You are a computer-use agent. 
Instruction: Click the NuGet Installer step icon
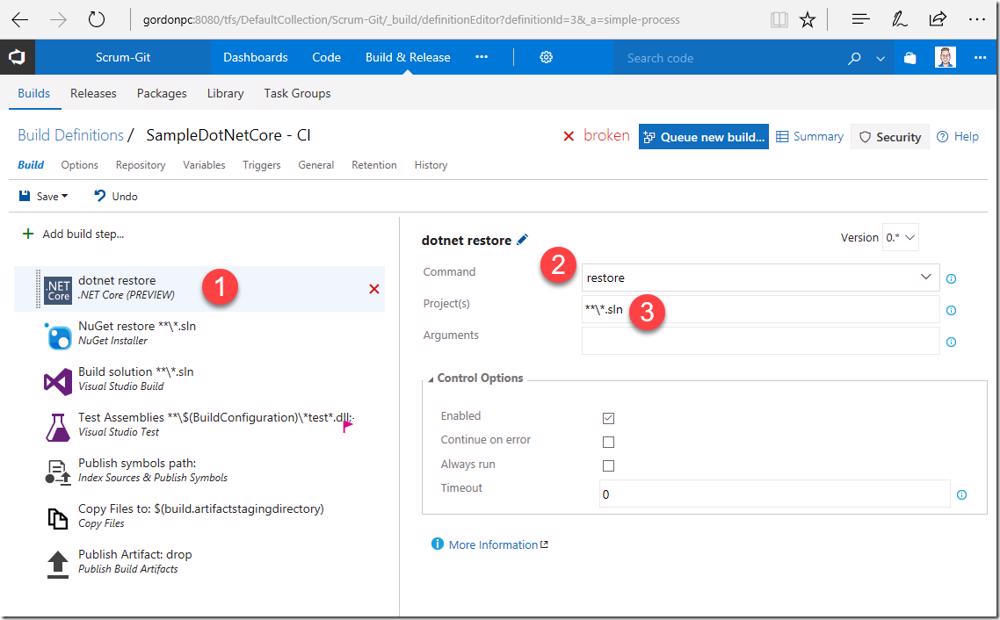tap(58, 336)
